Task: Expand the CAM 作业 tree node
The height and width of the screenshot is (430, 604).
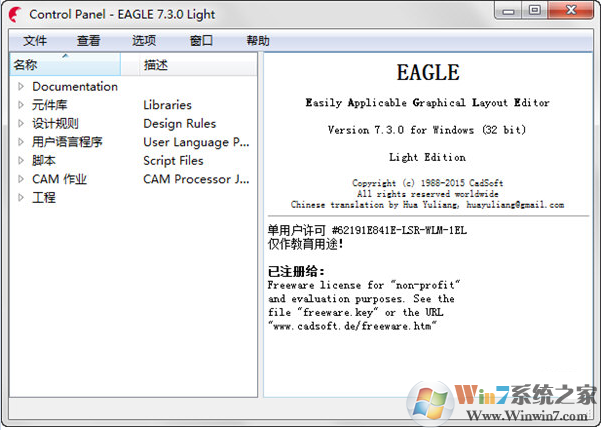Action: pyautogui.click(x=21, y=179)
